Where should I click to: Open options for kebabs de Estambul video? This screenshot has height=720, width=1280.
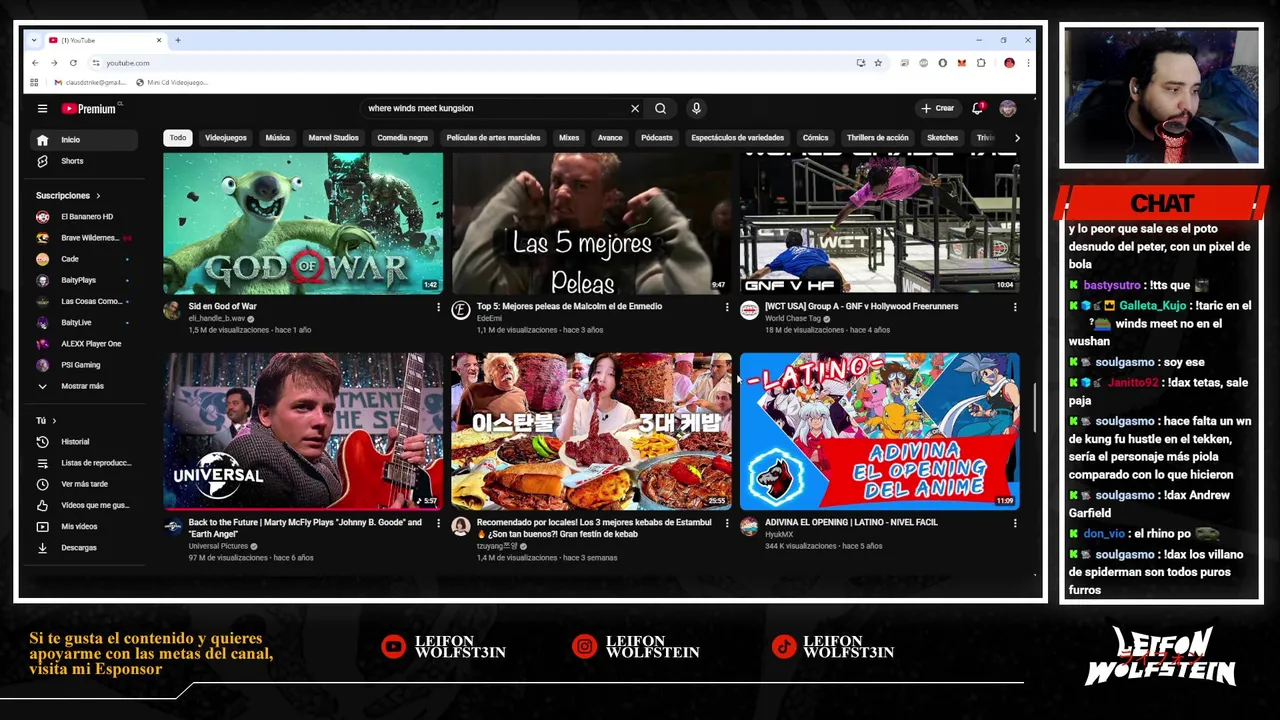click(727, 523)
